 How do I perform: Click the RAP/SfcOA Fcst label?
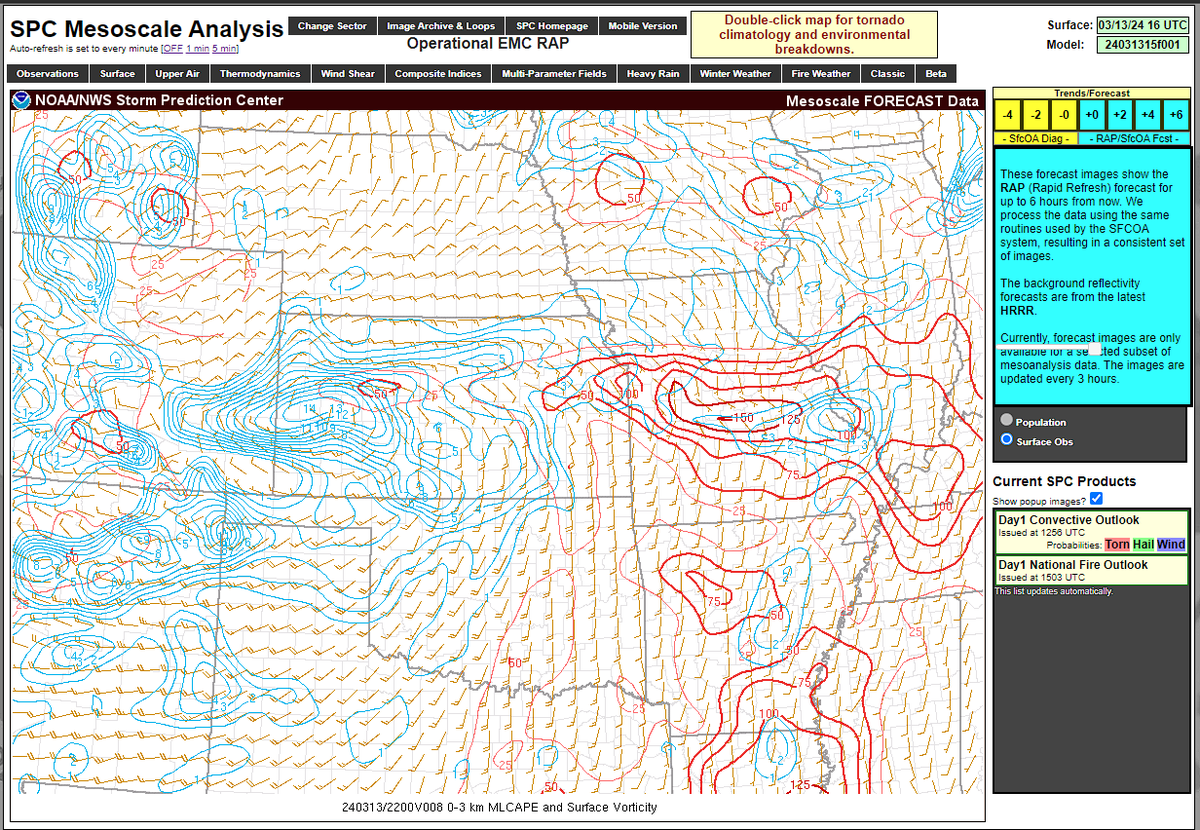[x=1134, y=138]
